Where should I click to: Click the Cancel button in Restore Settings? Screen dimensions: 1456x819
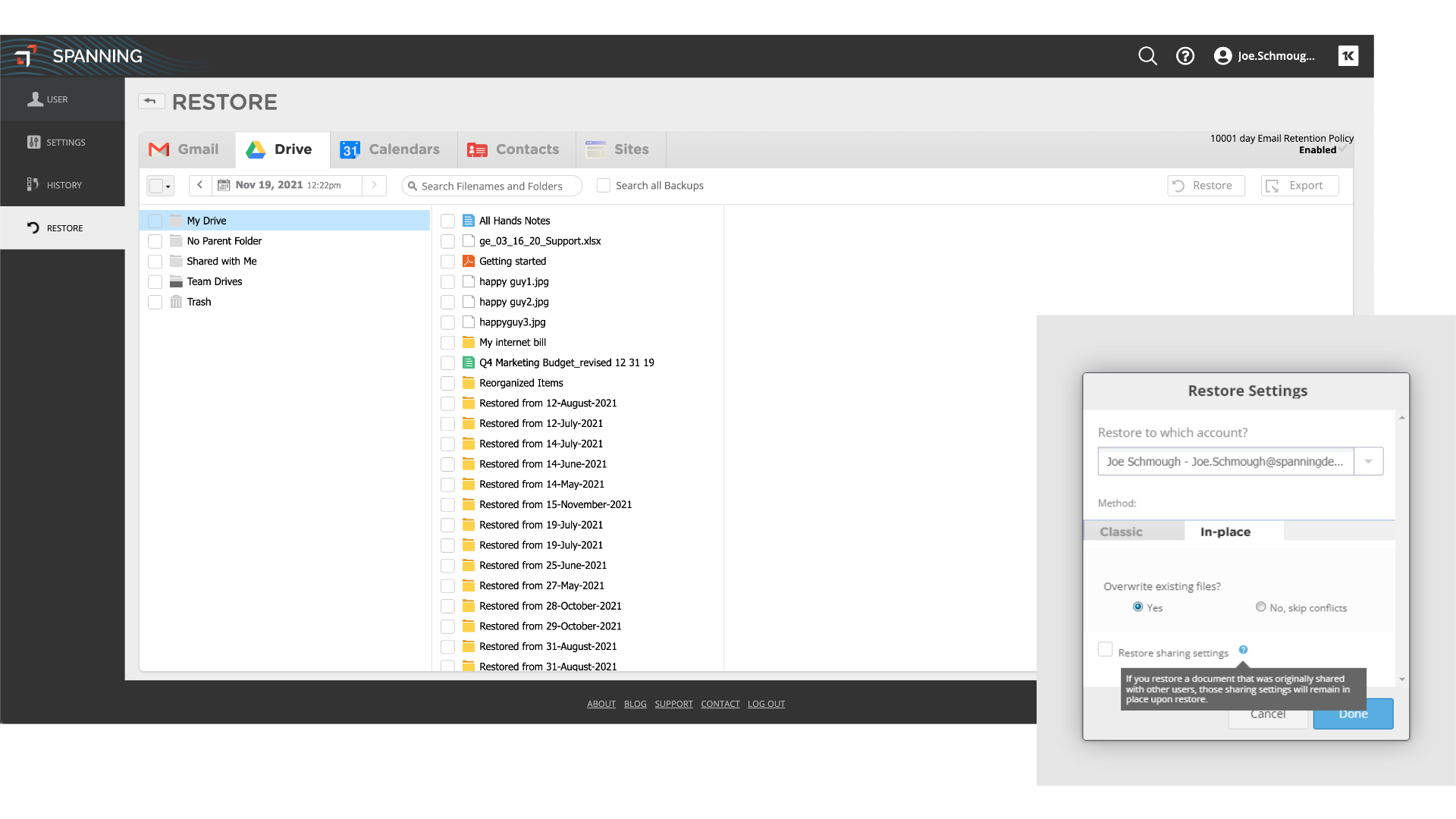(1268, 713)
